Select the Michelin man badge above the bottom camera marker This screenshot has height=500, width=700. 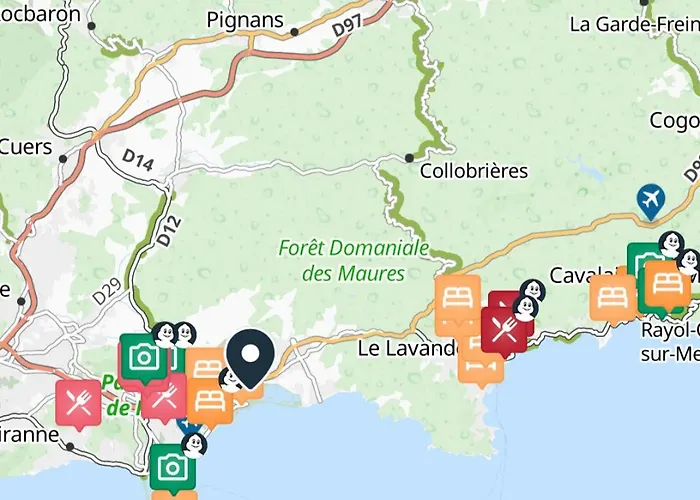[194, 446]
